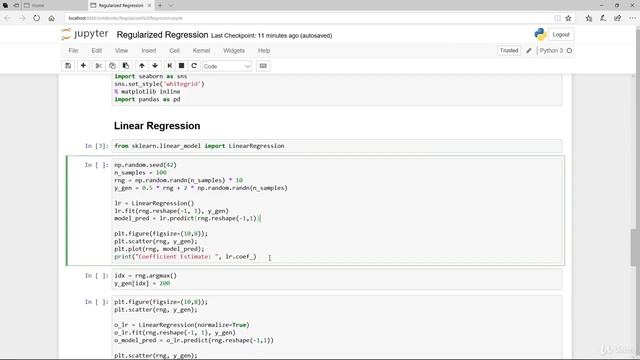Open the Insert menu
Image resolution: width=640 pixels, height=360 pixels.
(149, 51)
